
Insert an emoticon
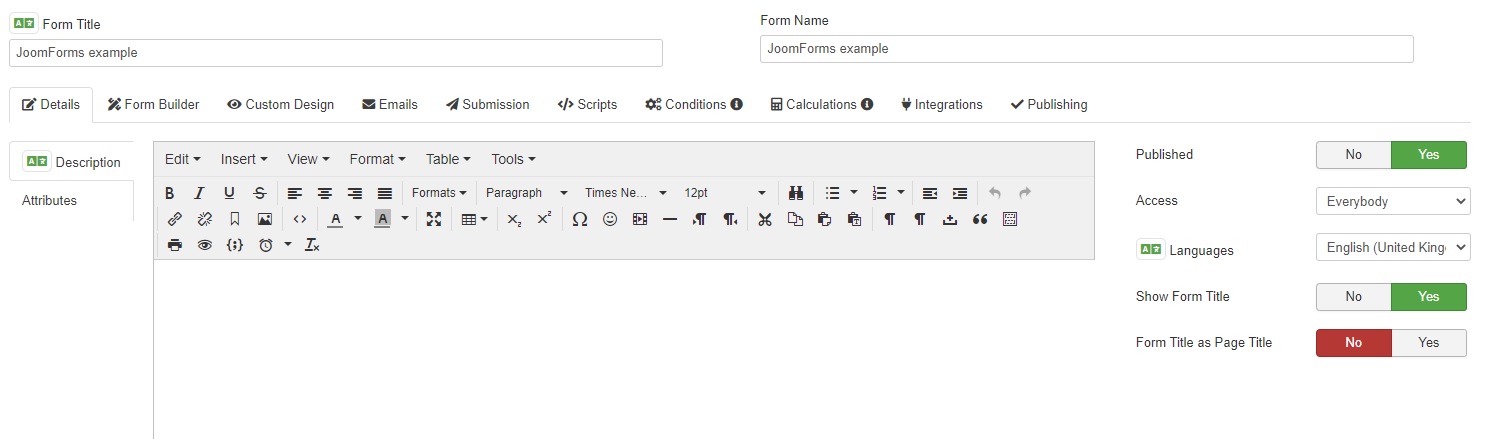click(x=610, y=219)
